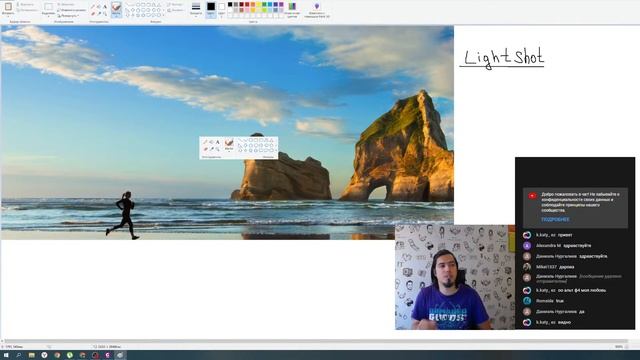
Task: Pick the black color in palette
Action: (x=230, y=4)
